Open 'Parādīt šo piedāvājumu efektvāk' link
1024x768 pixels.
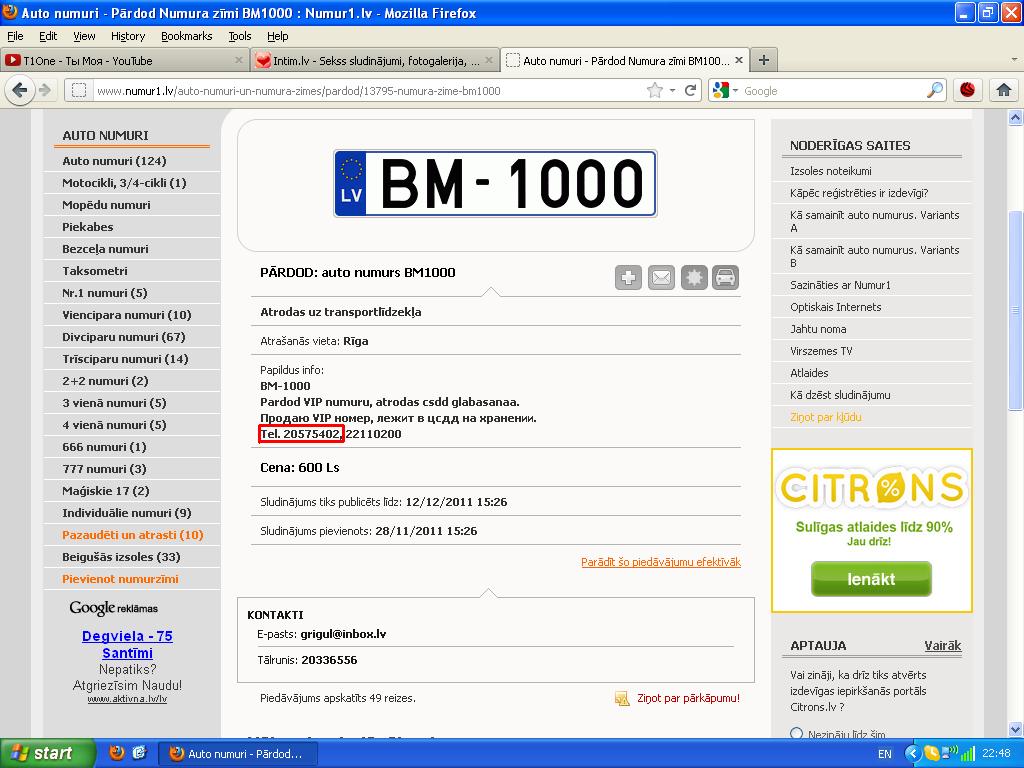point(661,562)
